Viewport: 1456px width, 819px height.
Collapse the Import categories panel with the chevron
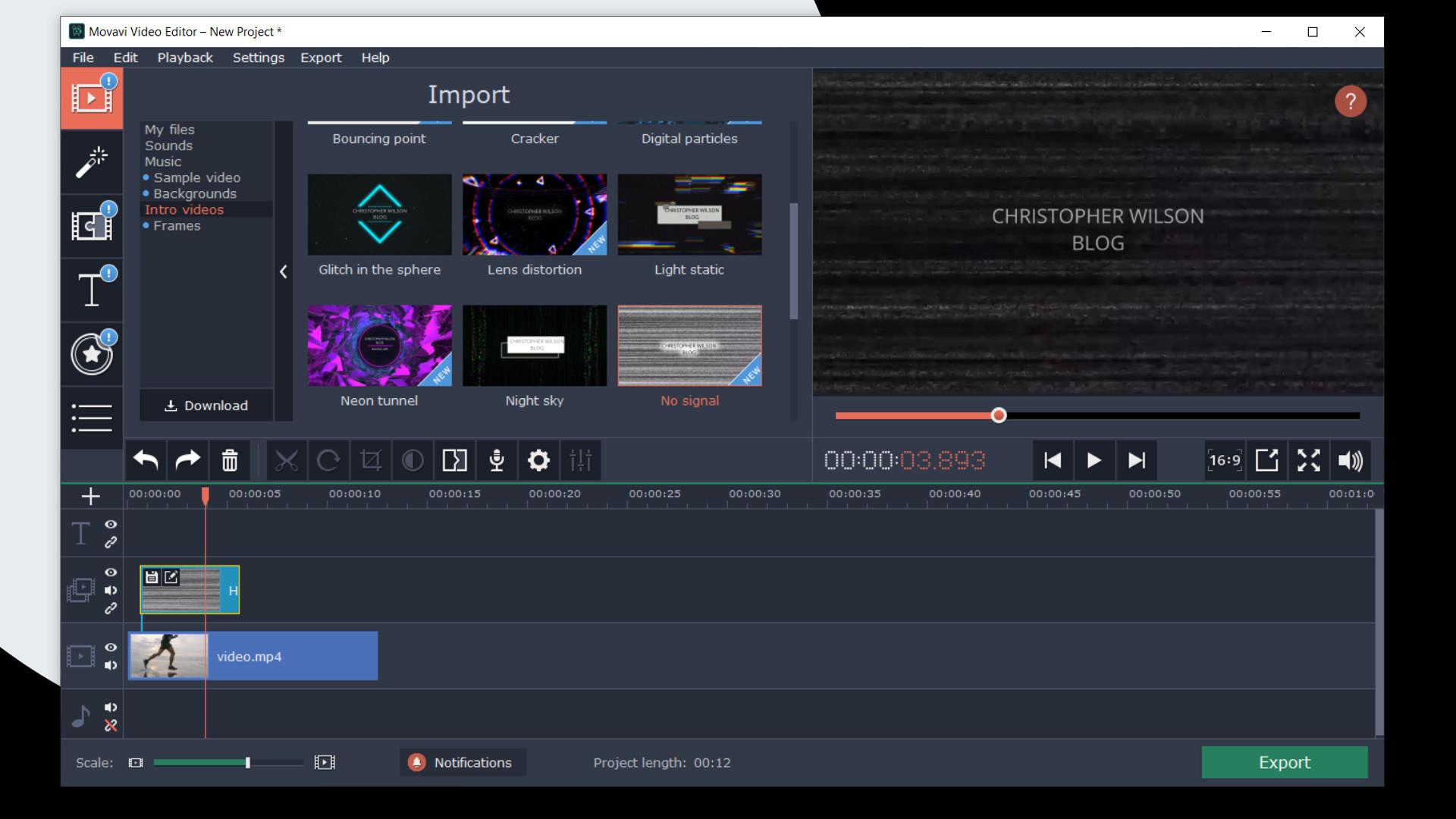[284, 271]
